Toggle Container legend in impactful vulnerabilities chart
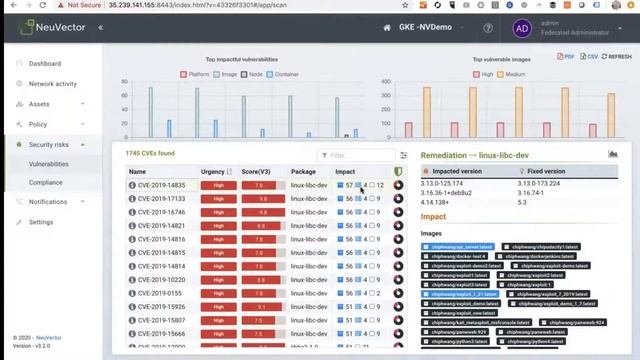This screenshot has width=640, height=360. pyautogui.click(x=282, y=74)
